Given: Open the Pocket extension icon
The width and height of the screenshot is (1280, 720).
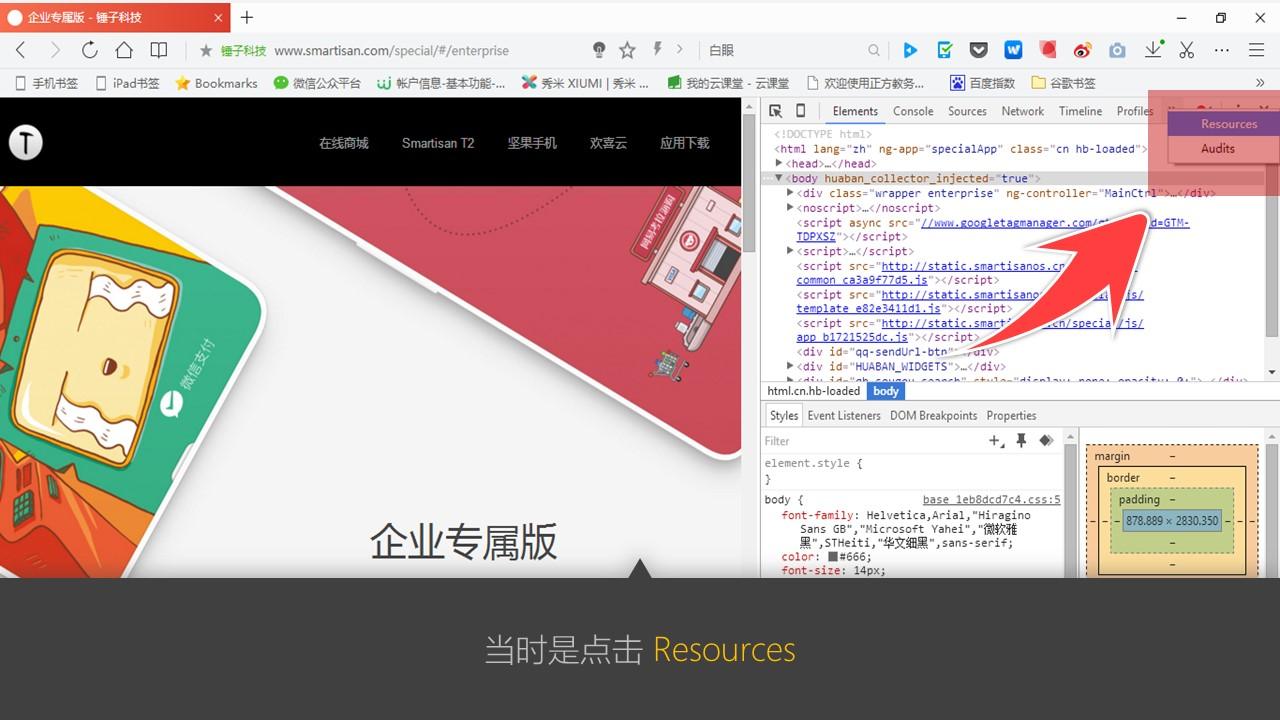Looking at the screenshot, I should coord(980,50).
